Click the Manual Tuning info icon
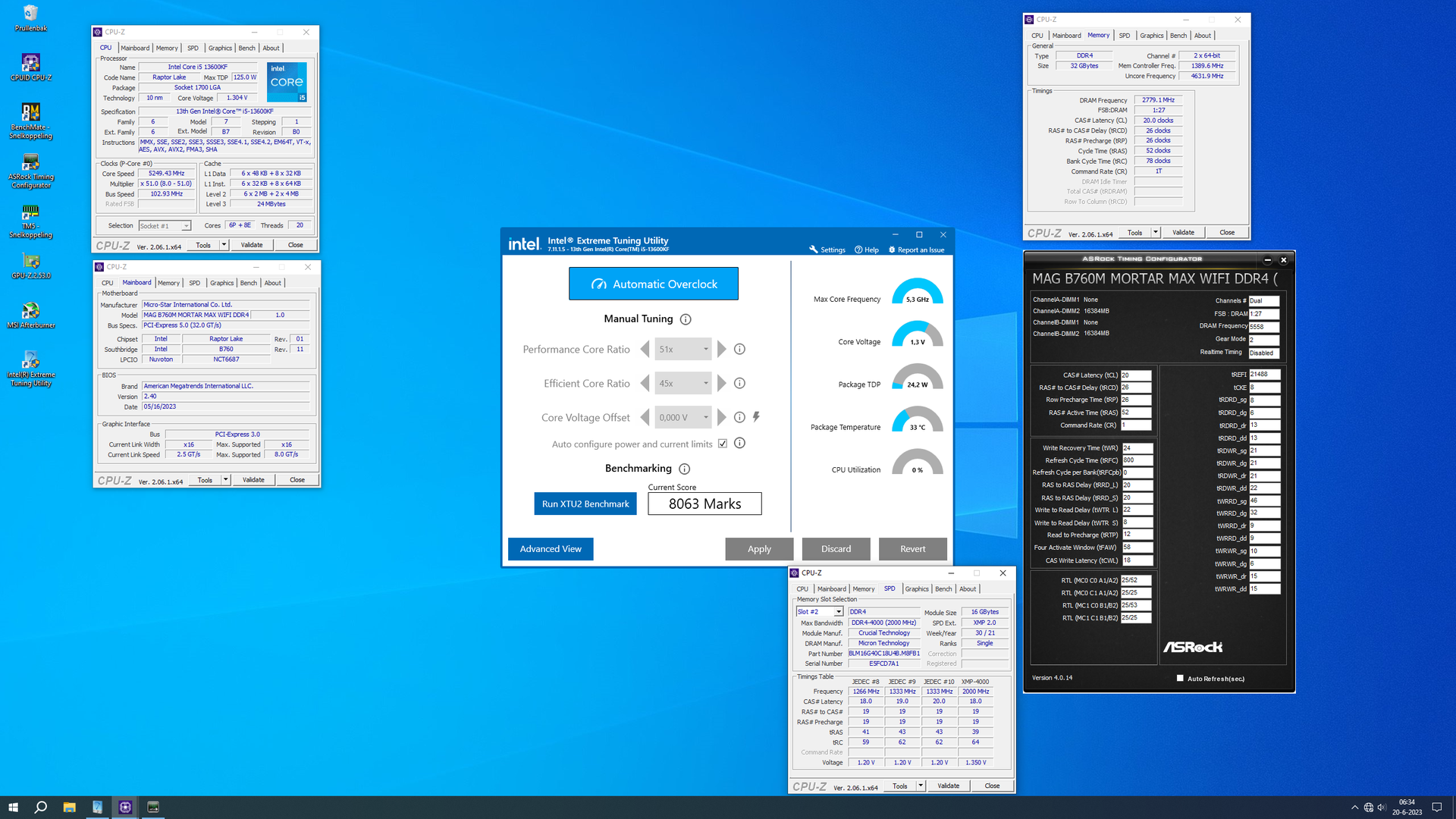Screen dimensions: 1456x819 point(686,319)
